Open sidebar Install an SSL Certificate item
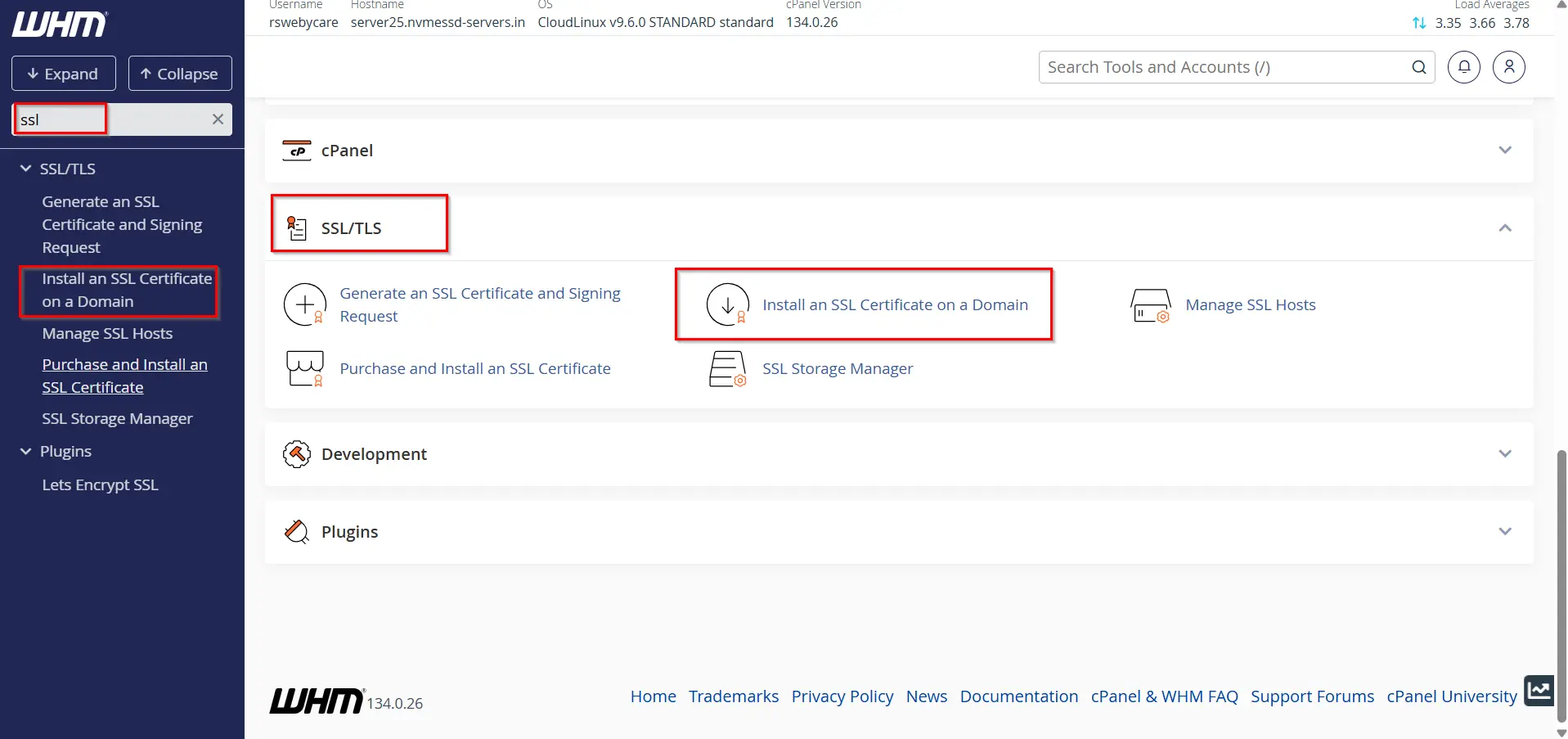Screen dimensions: 1568x739 [x=127, y=291]
